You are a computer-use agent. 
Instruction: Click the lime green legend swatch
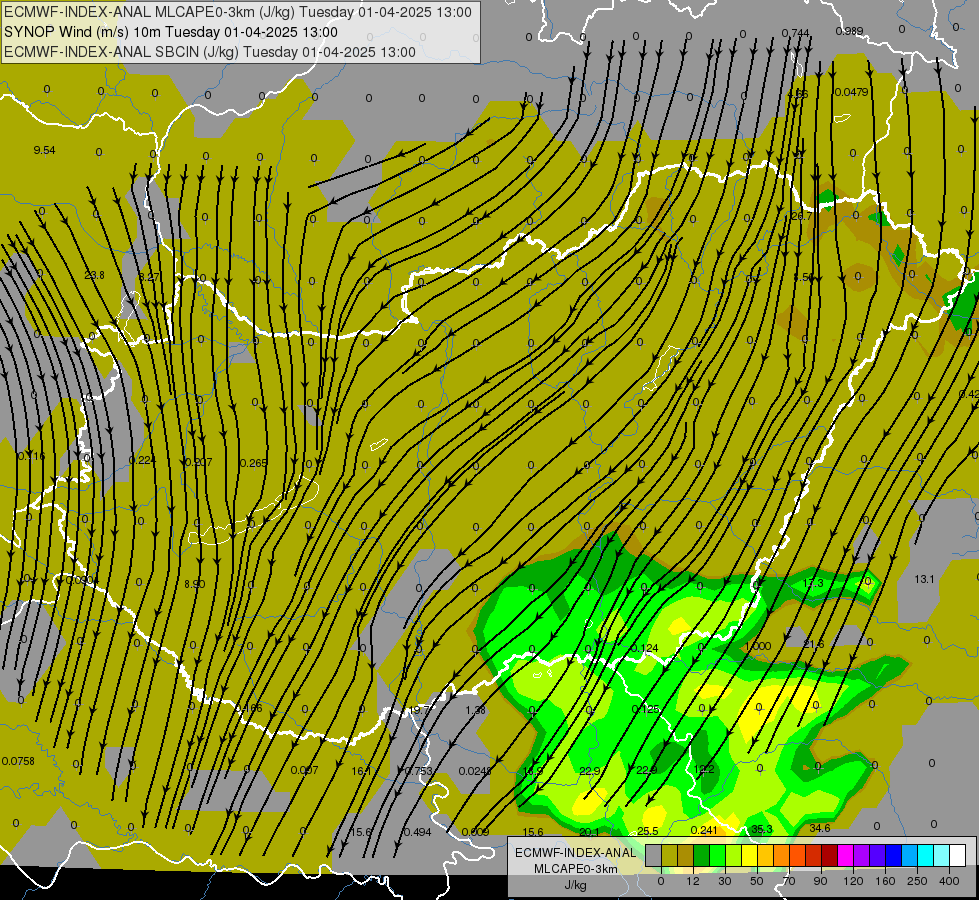[x=734, y=855]
